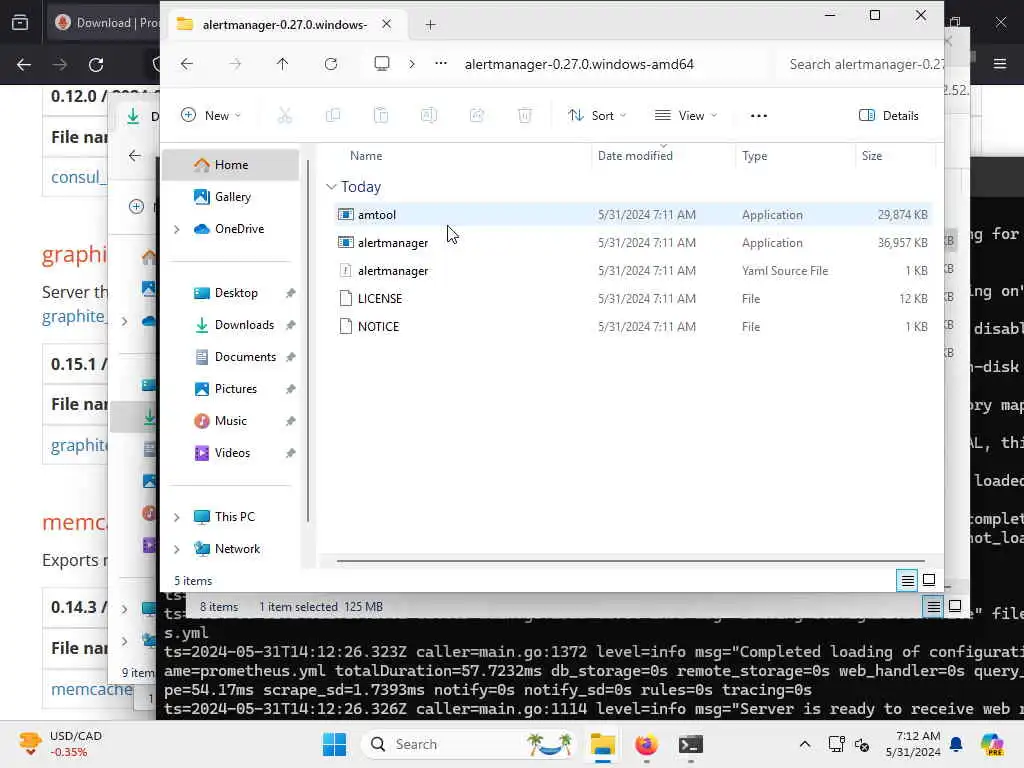Select the LICENSE file

point(632,298)
